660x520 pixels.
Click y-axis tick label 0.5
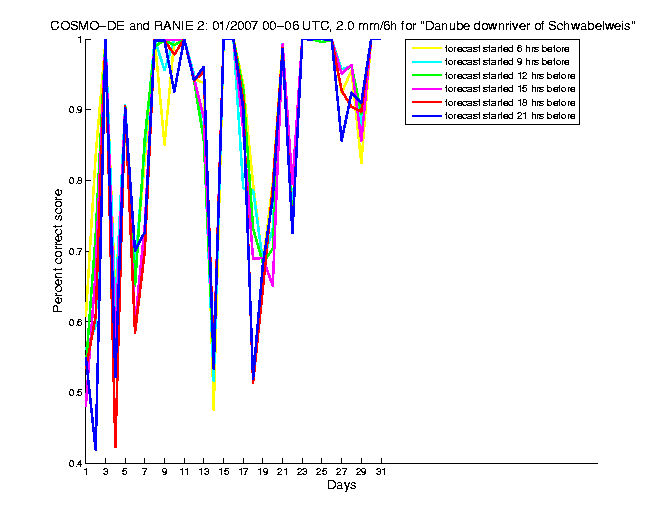click(x=75, y=393)
